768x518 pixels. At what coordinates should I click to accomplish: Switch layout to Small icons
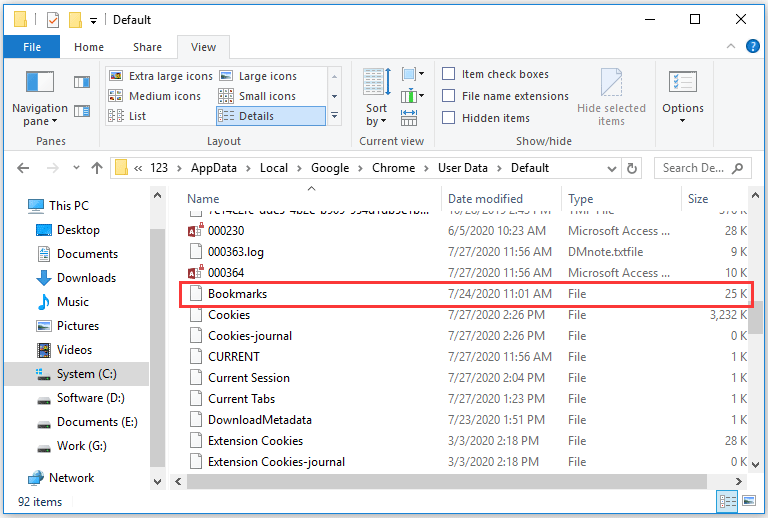(x=257, y=96)
